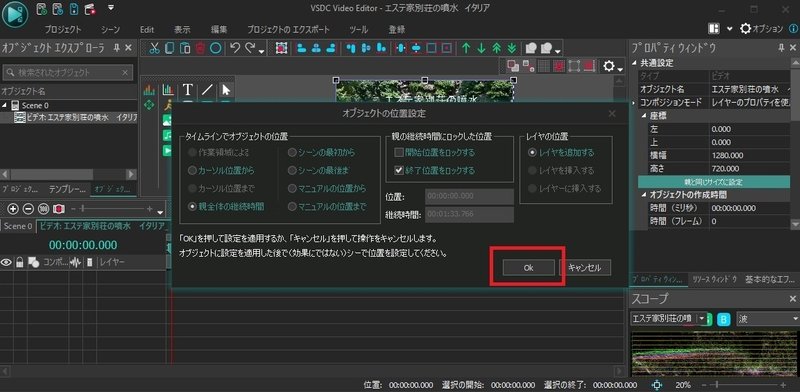
Task: Click the Ok button in dialog
Action: point(528,267)
